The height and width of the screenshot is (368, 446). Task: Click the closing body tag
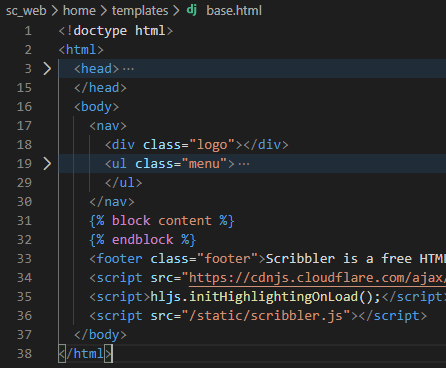coord(100,335)
